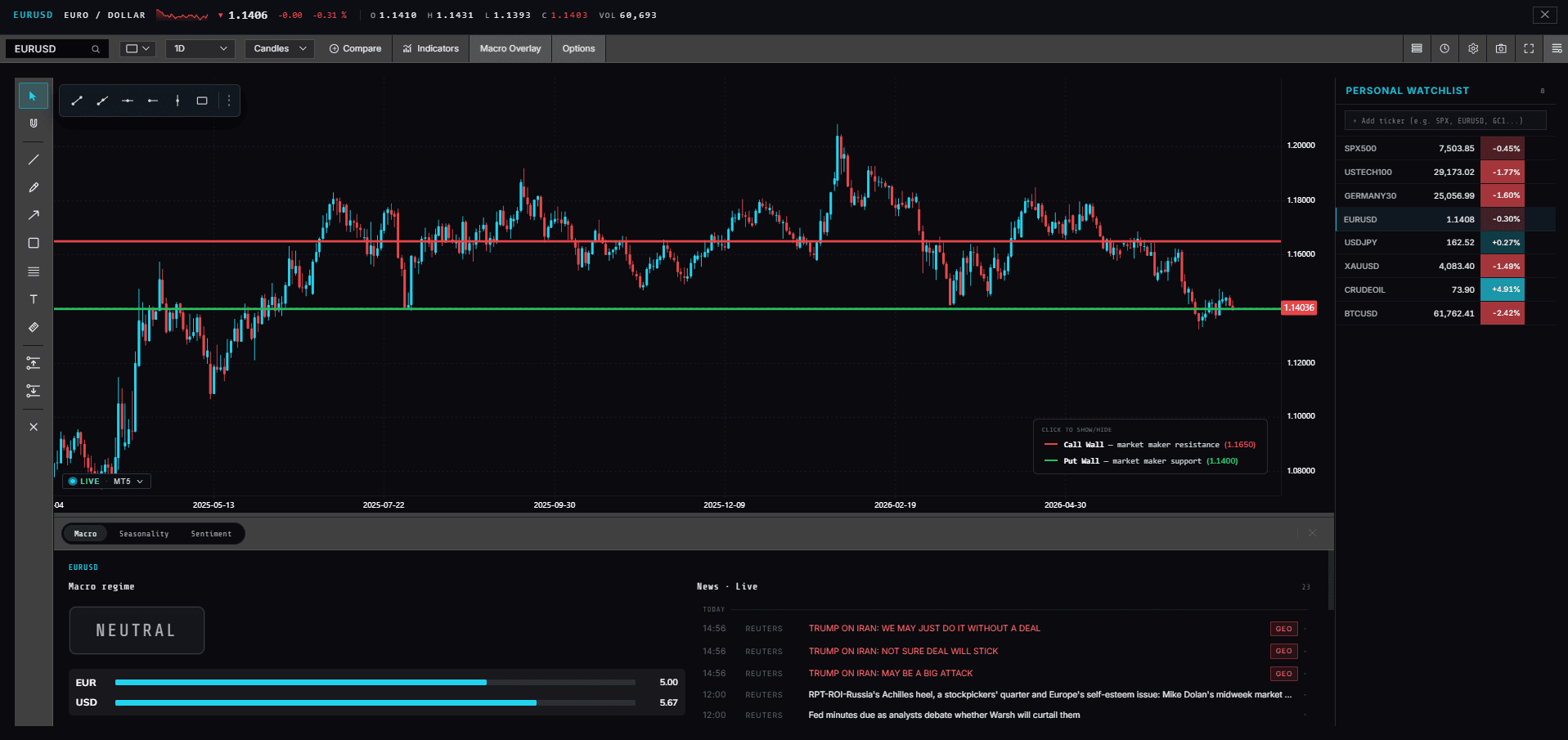This screenshot has width=1568, height=740.
Task: Open chart settings gear icon
Action: point(1473,48)
